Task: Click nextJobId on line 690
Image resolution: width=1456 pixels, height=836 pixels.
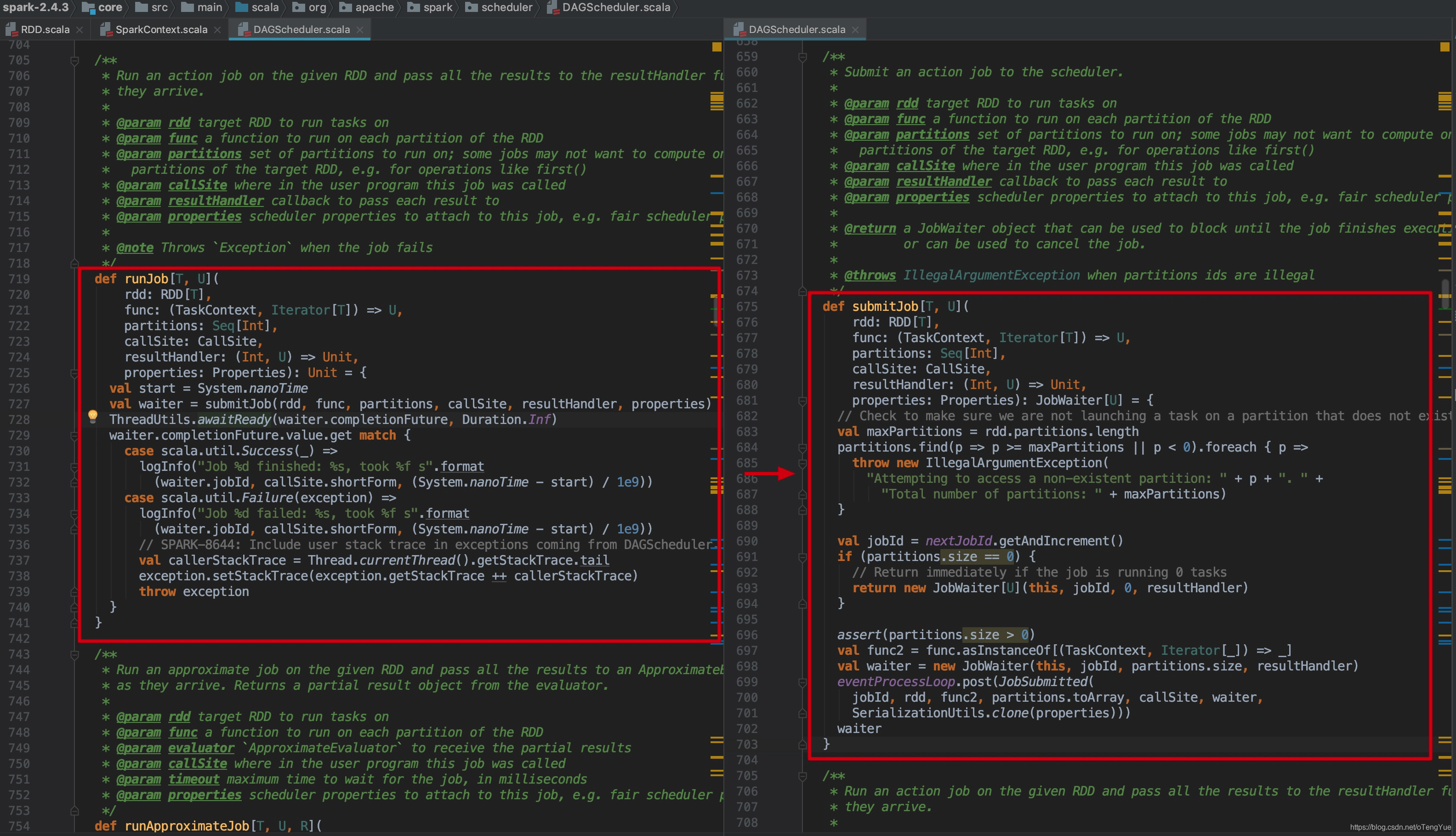Action: click(959, 541)
